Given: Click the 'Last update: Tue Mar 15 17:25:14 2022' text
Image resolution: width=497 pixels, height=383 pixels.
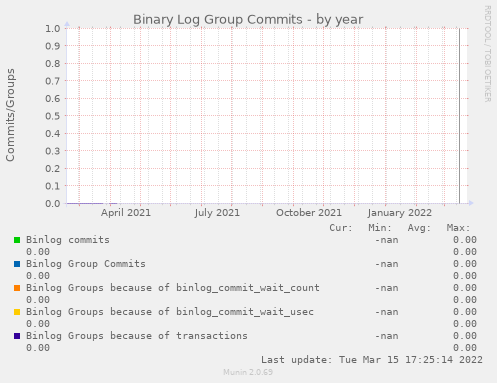Looking at the screenshot, I should click(x=372, y=360).
